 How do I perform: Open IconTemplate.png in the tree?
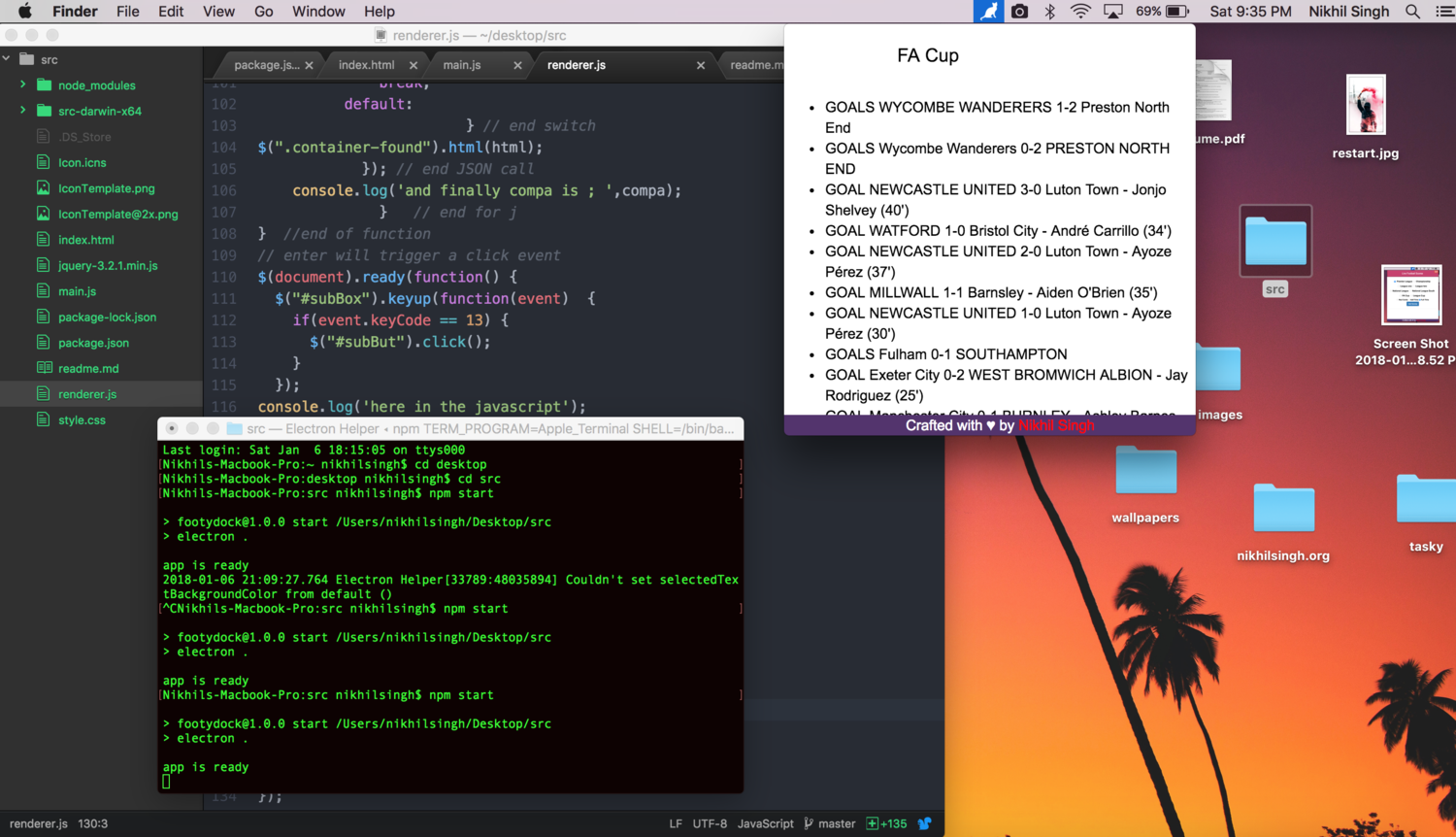[106, 188]
